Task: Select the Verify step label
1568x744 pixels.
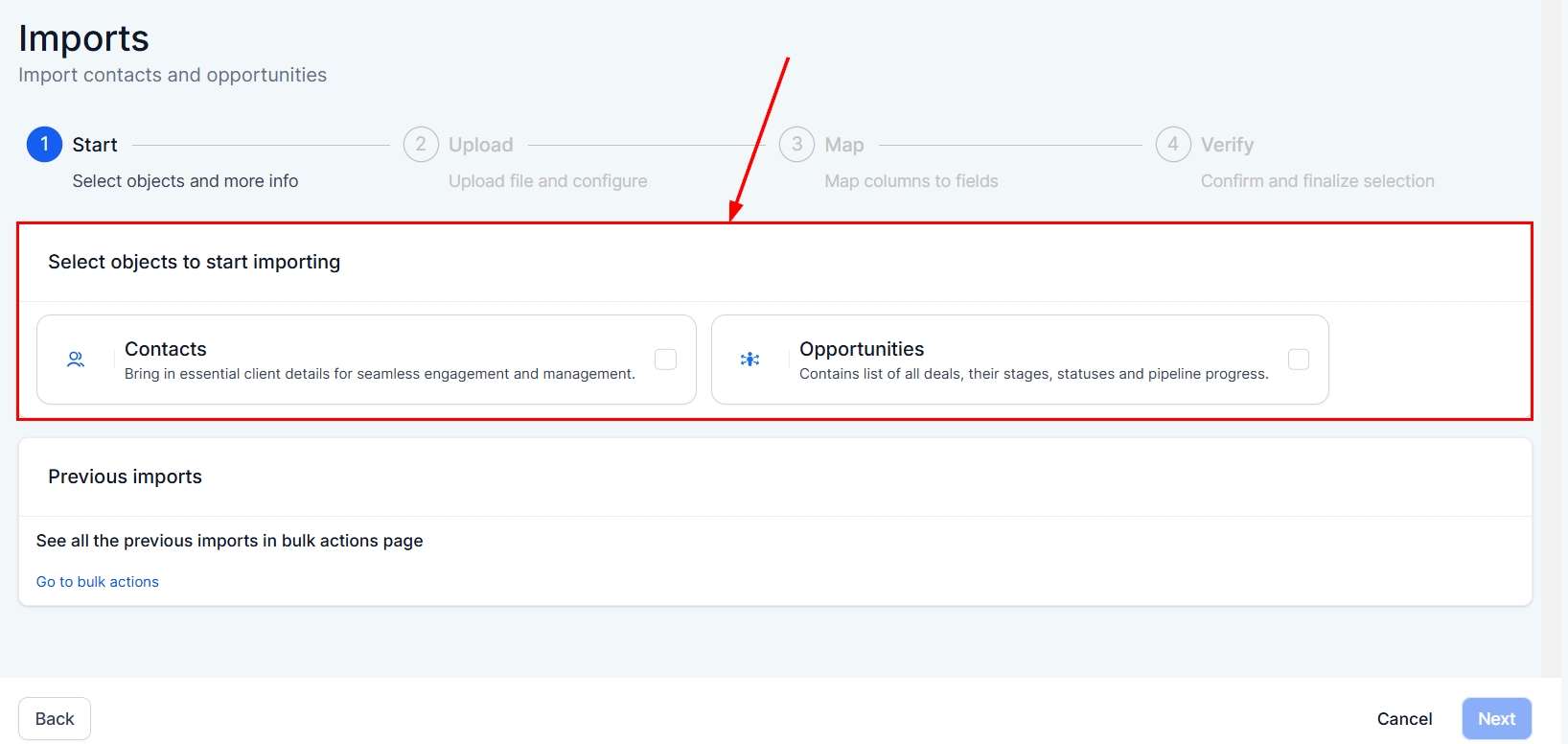Action: coord(1227,145)
